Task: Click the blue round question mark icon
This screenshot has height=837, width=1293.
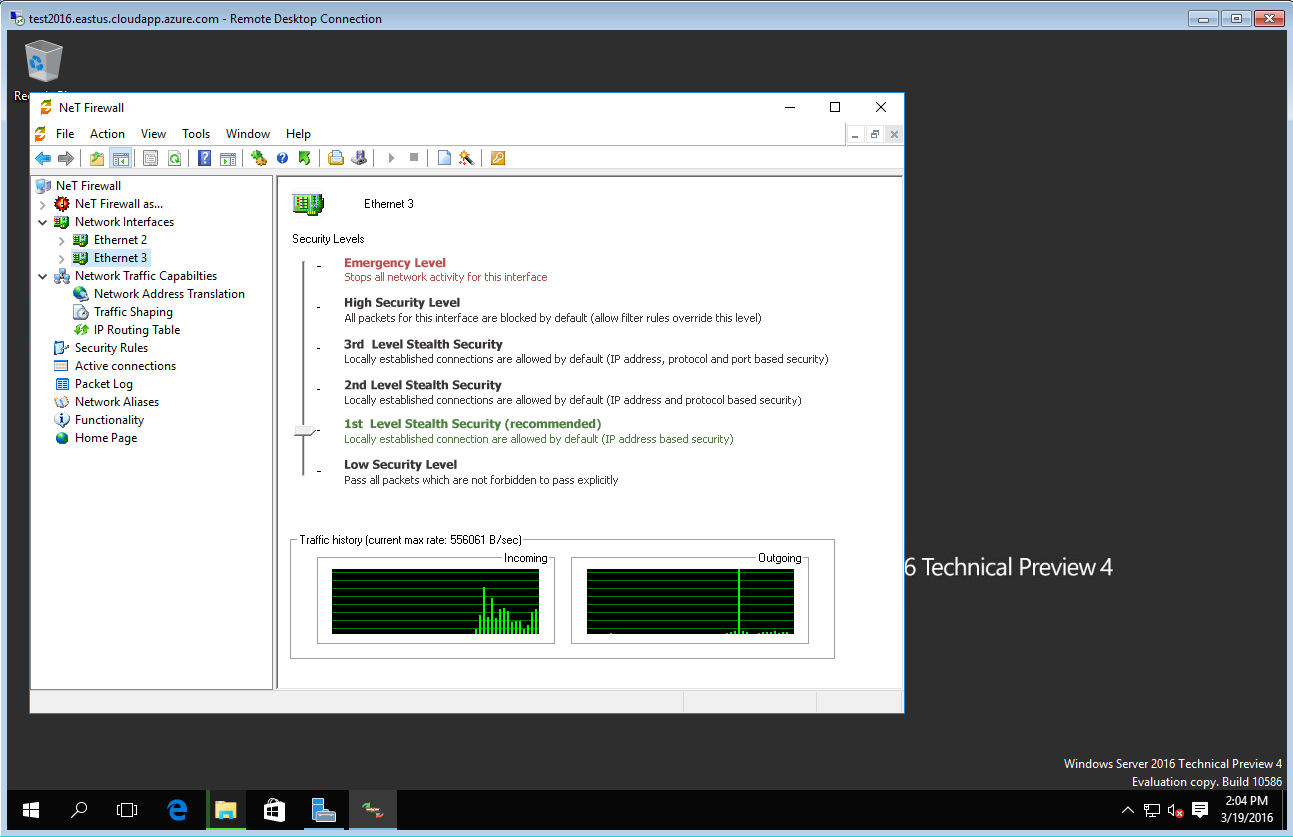Action: (x=282, y=158)
